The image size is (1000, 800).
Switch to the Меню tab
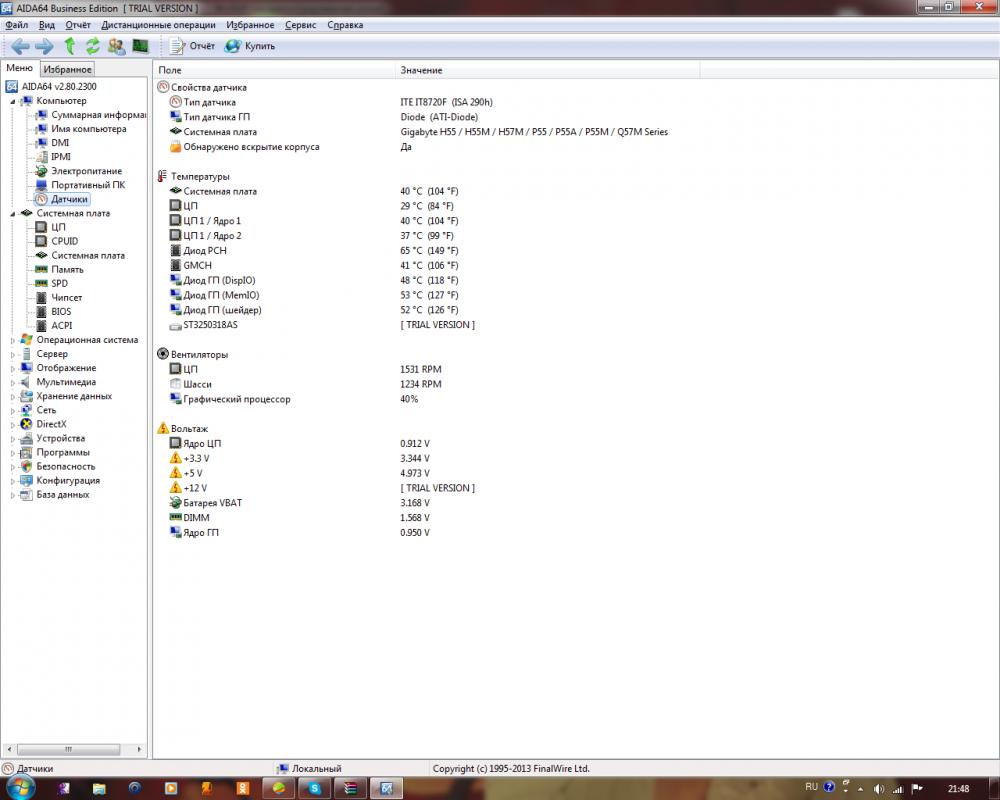(x=19, y=68)
